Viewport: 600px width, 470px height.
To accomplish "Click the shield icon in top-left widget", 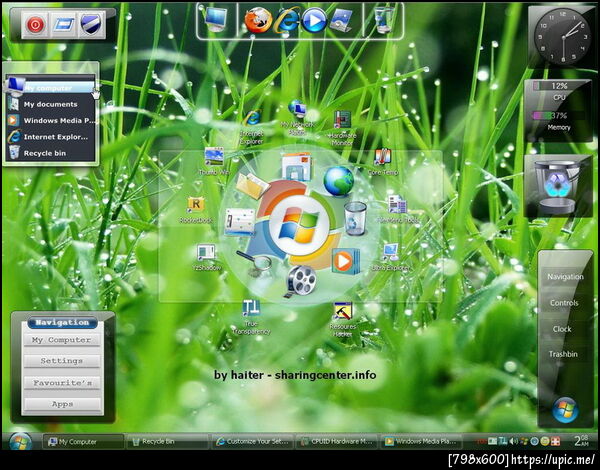I will coord(91,25).
